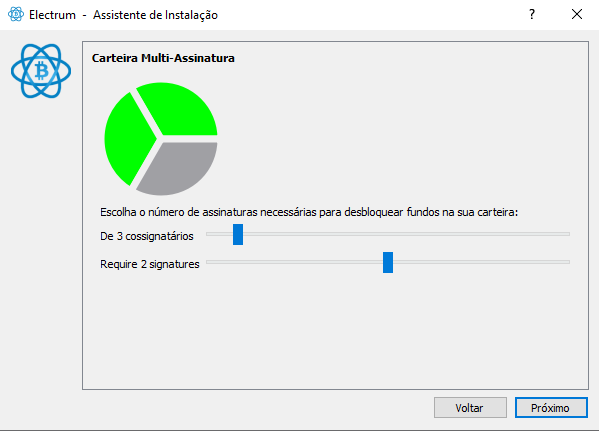Click the small Electrum title bar icon
The width and height of the screenshot is (599, 431).
[x=16, y=15]
